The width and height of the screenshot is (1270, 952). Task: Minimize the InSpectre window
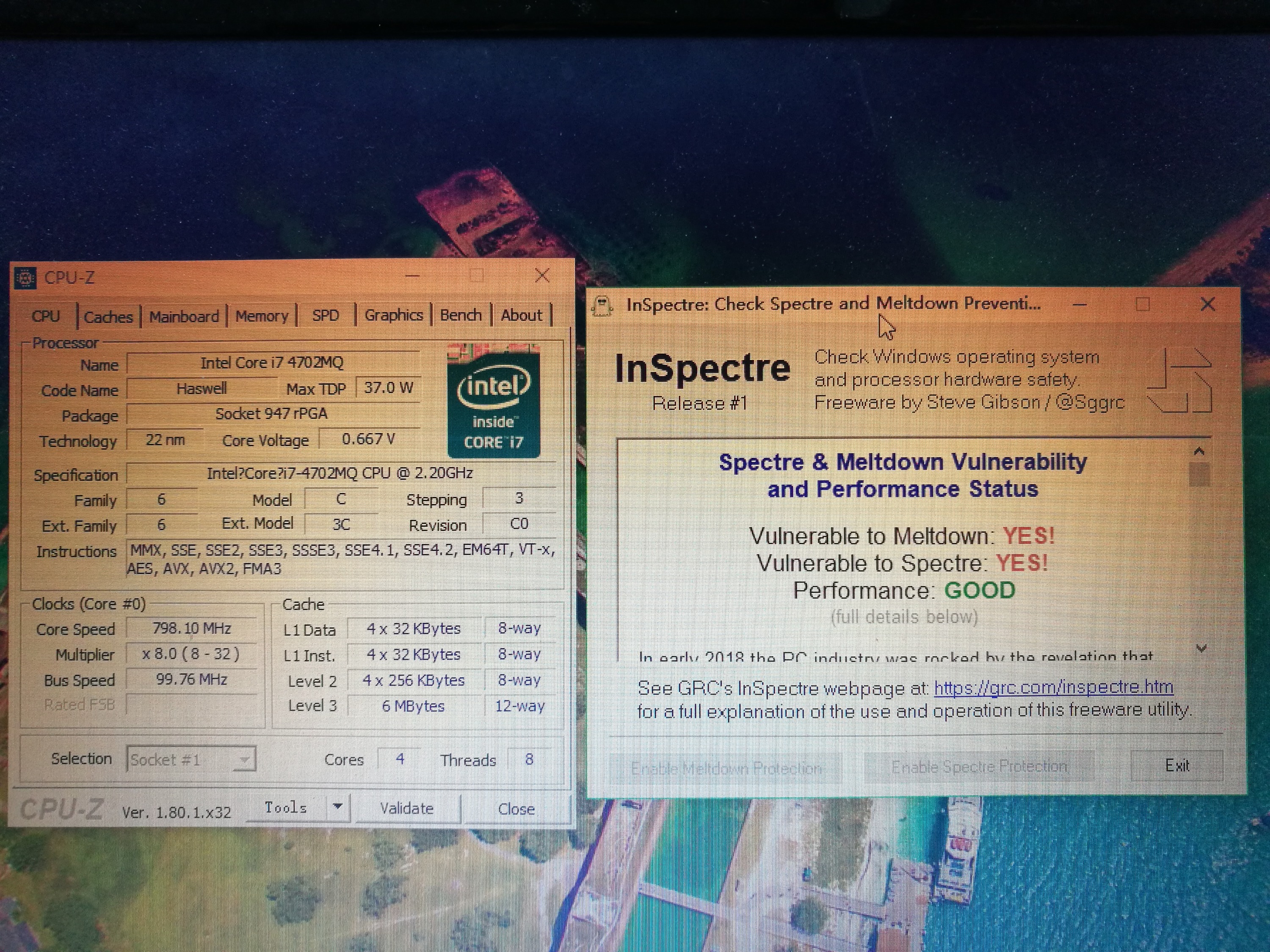tap(1079, 304)
